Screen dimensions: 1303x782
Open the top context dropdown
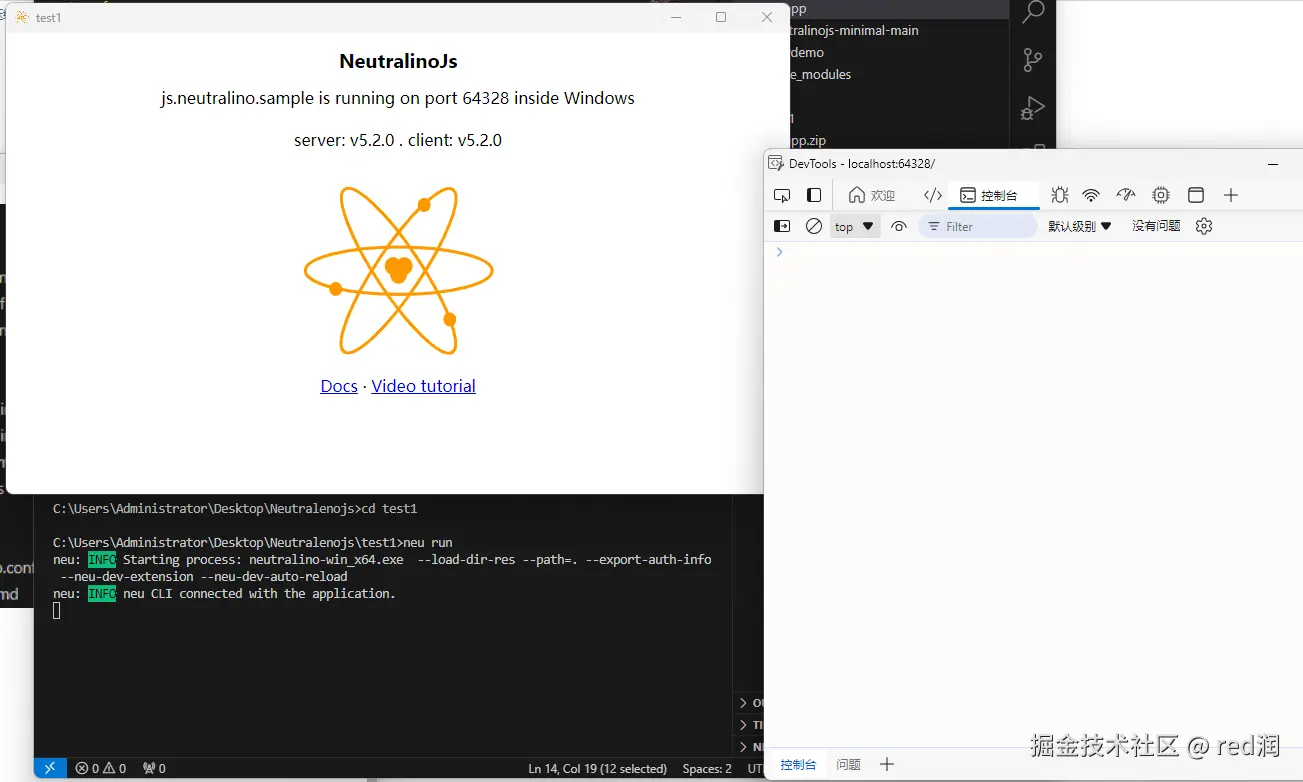(854, 226)
